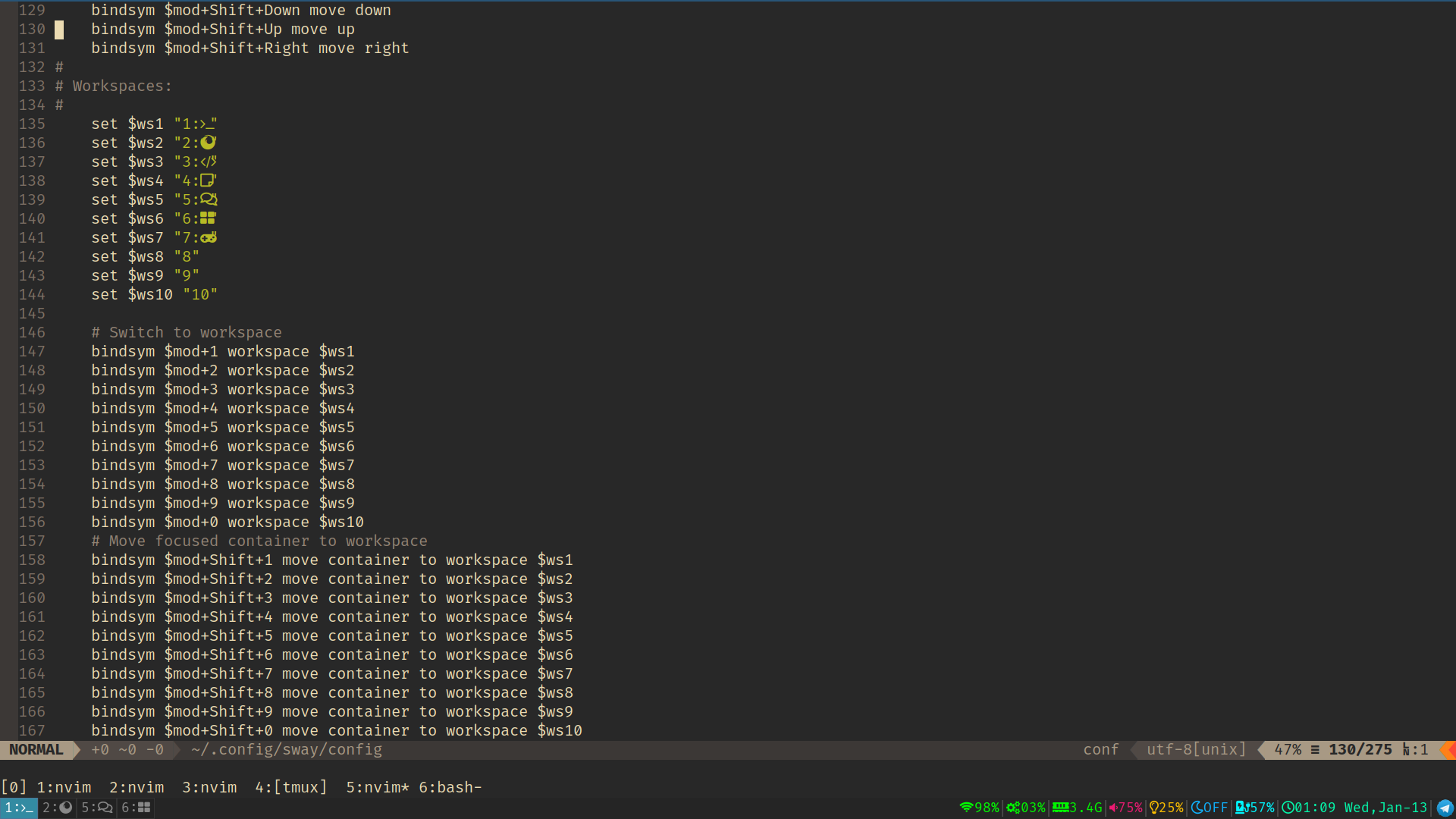Select tmux window 6:bash
Viewport: 1456px width, 819px height.
click(x=449, y=787)
